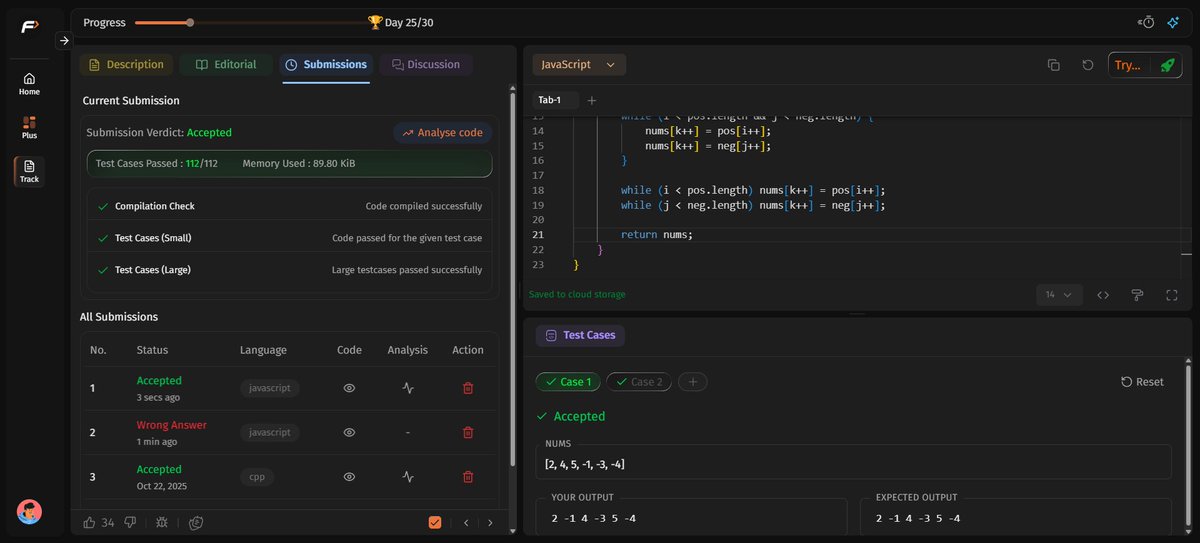Viewport: 1200px width, 543px height.
Task: Click the Compilation Check row
Action: click(x=290, y=206)
